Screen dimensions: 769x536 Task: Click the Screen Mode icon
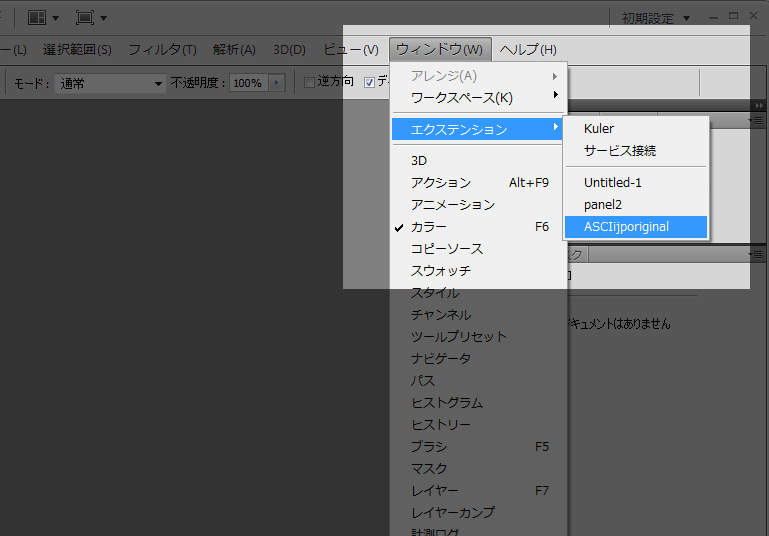click(x=91, y=18)
